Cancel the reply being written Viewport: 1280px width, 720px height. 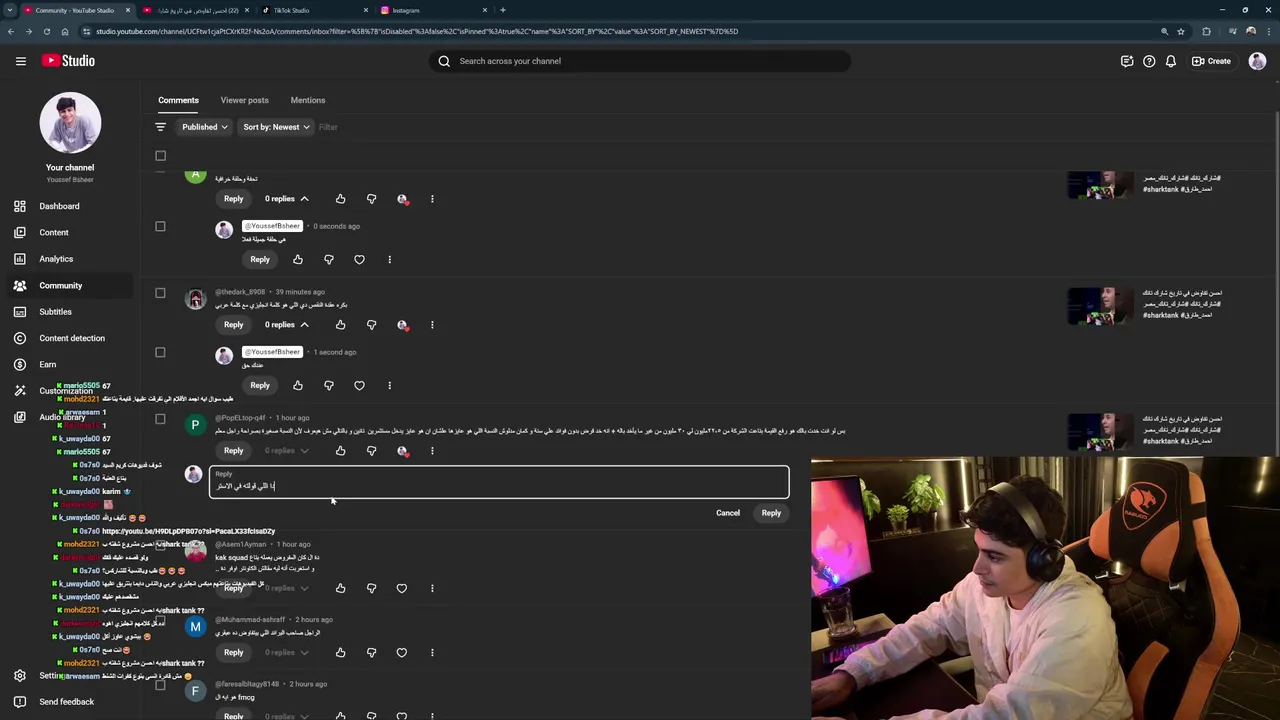(728, 513)
